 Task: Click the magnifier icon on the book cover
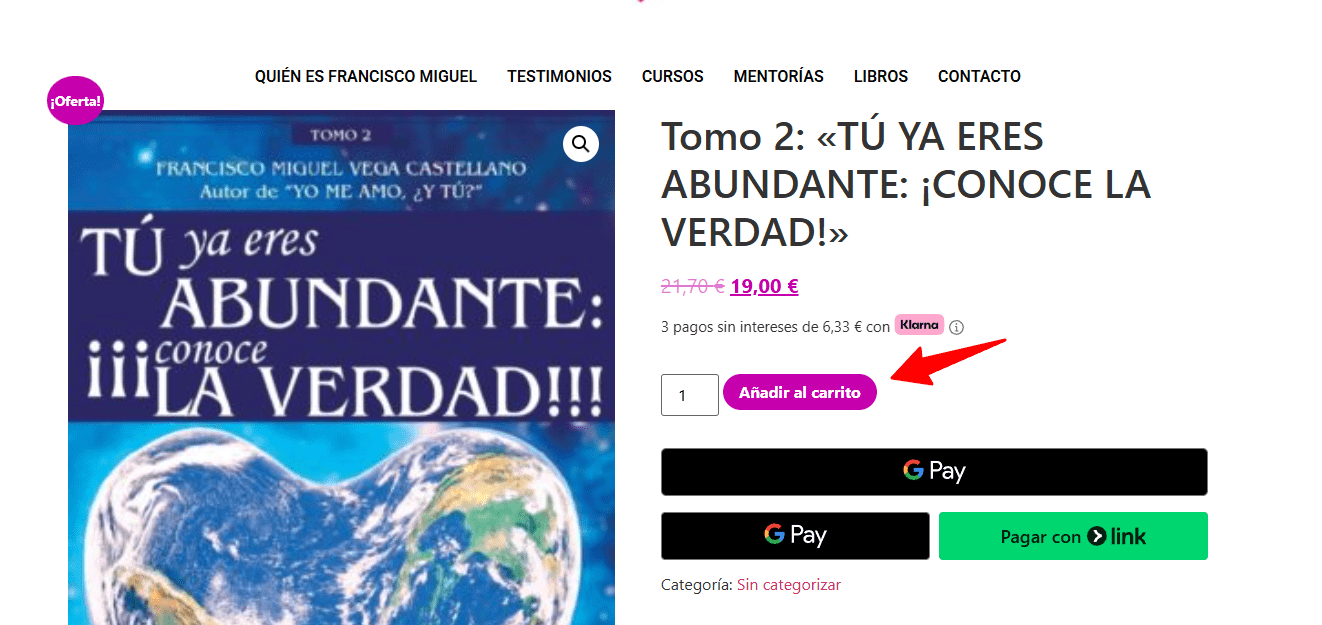tap(581, 144)
